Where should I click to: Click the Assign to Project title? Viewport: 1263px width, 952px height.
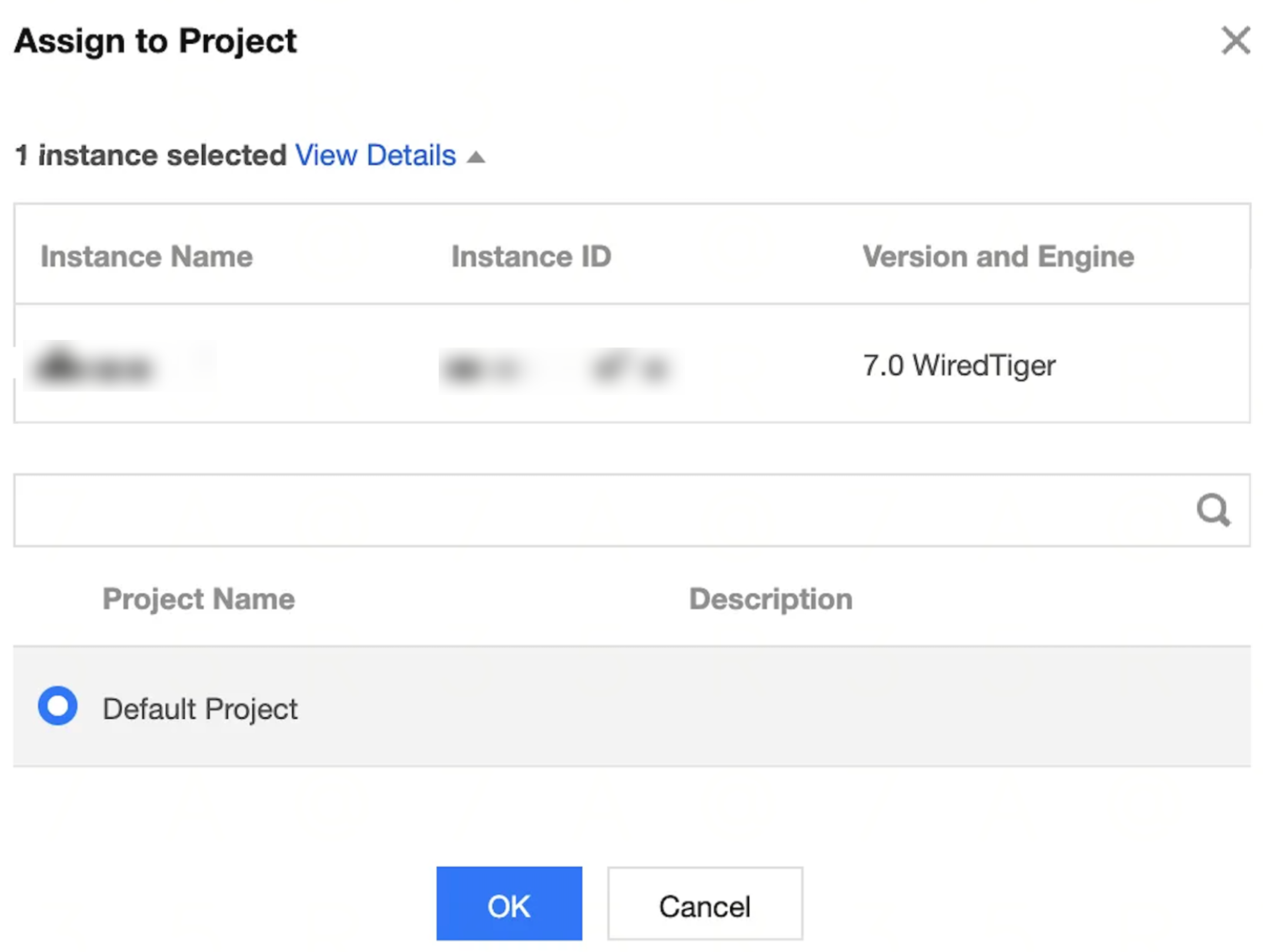(155, 41)
